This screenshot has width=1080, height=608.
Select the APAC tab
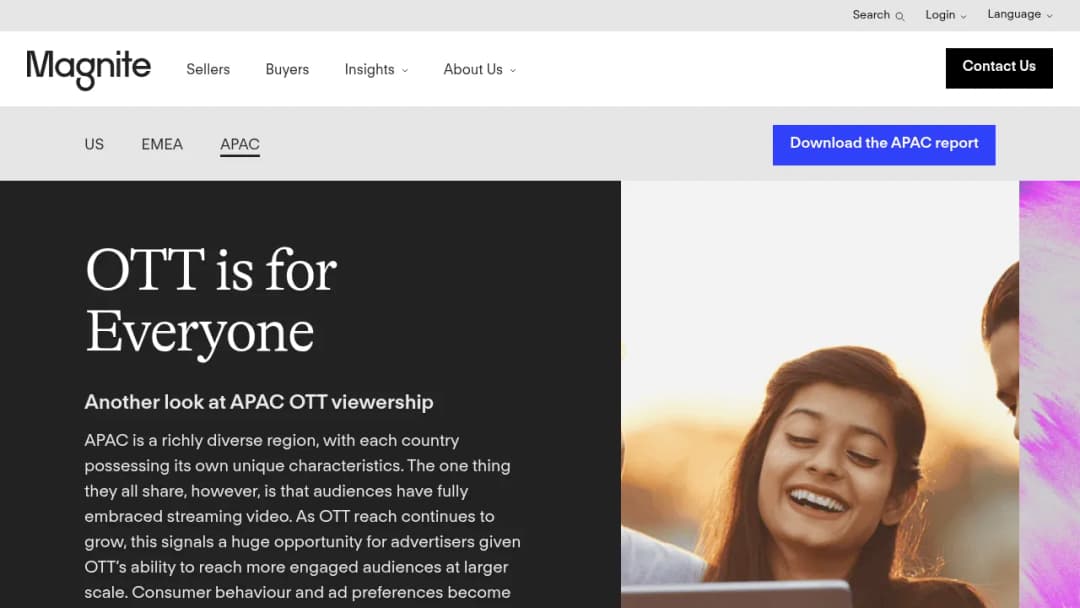[240, 145]
